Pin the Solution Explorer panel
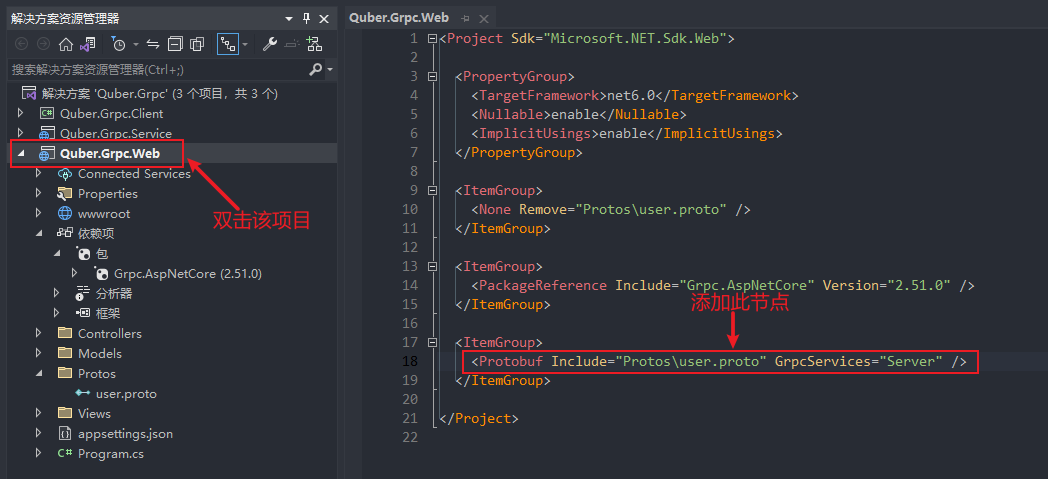Viewport: 1048px width, 479px height. click(307, 19)
